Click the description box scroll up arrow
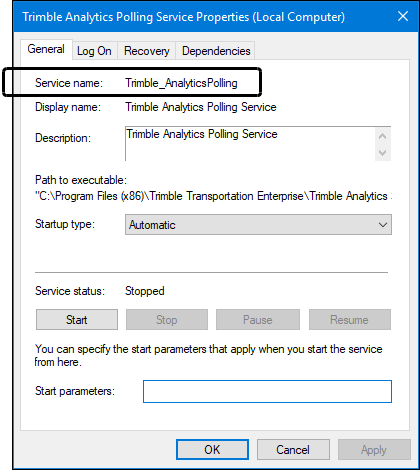Screen dimensions: 420x470 (383, 136)
